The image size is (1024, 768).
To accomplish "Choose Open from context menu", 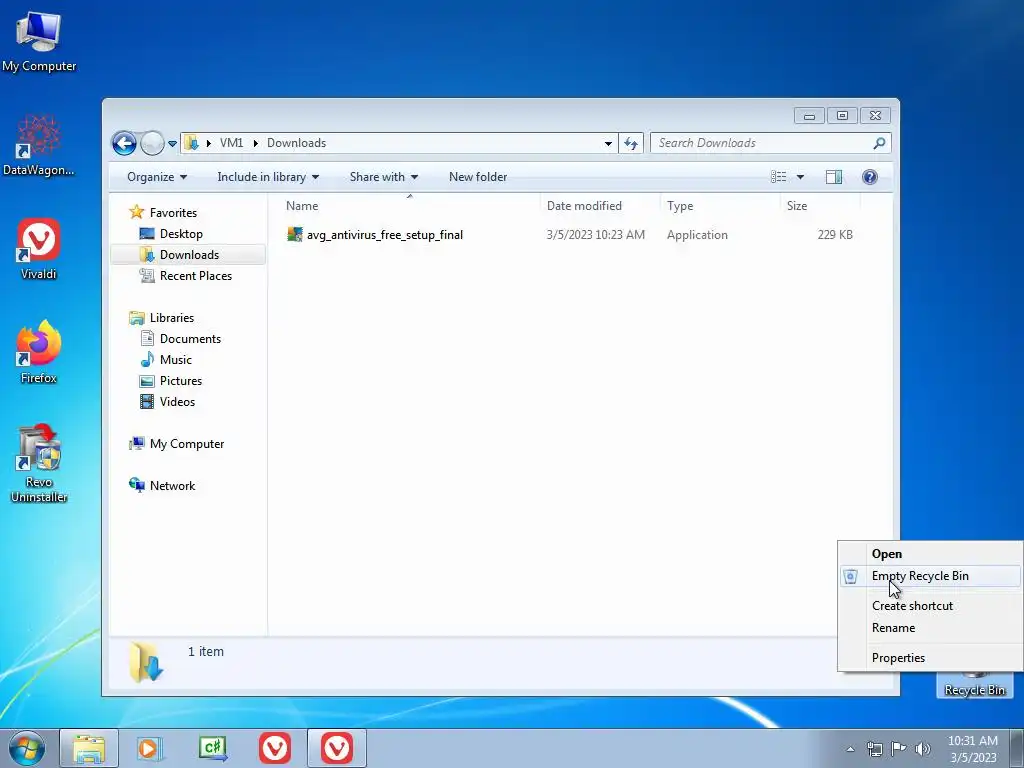I will click(887, 554).
